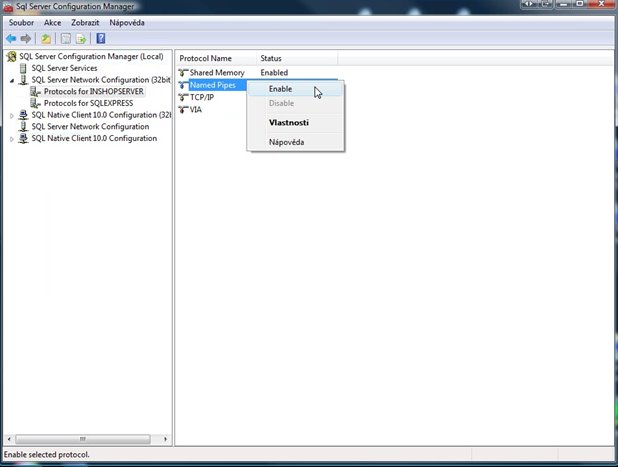Click the tree pane horizontal scrollbar right arrow
Image resolution: width=618 pixels, height=467 pixels.
[x=165, y=439]
